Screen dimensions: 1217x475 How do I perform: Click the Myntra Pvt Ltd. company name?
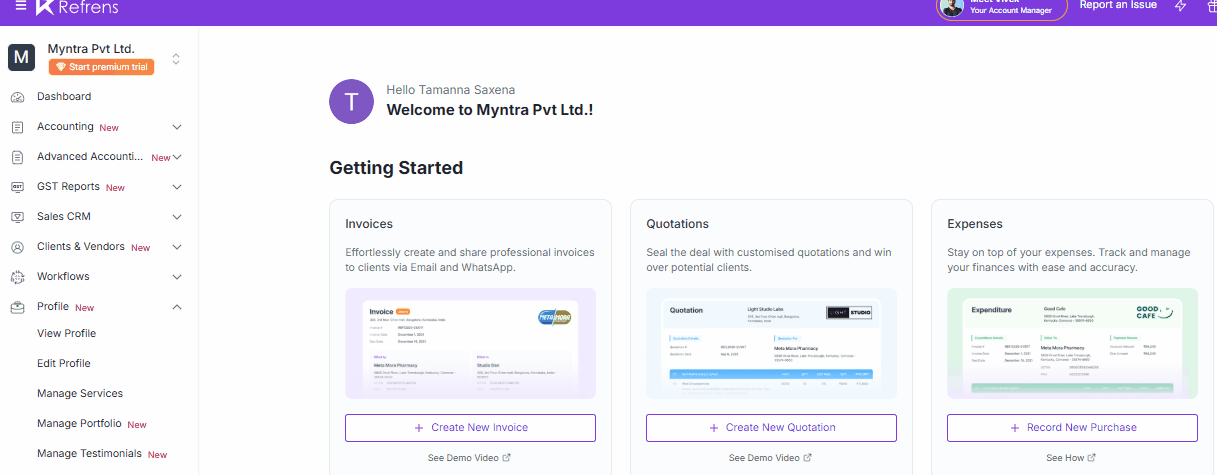(91, 49)
